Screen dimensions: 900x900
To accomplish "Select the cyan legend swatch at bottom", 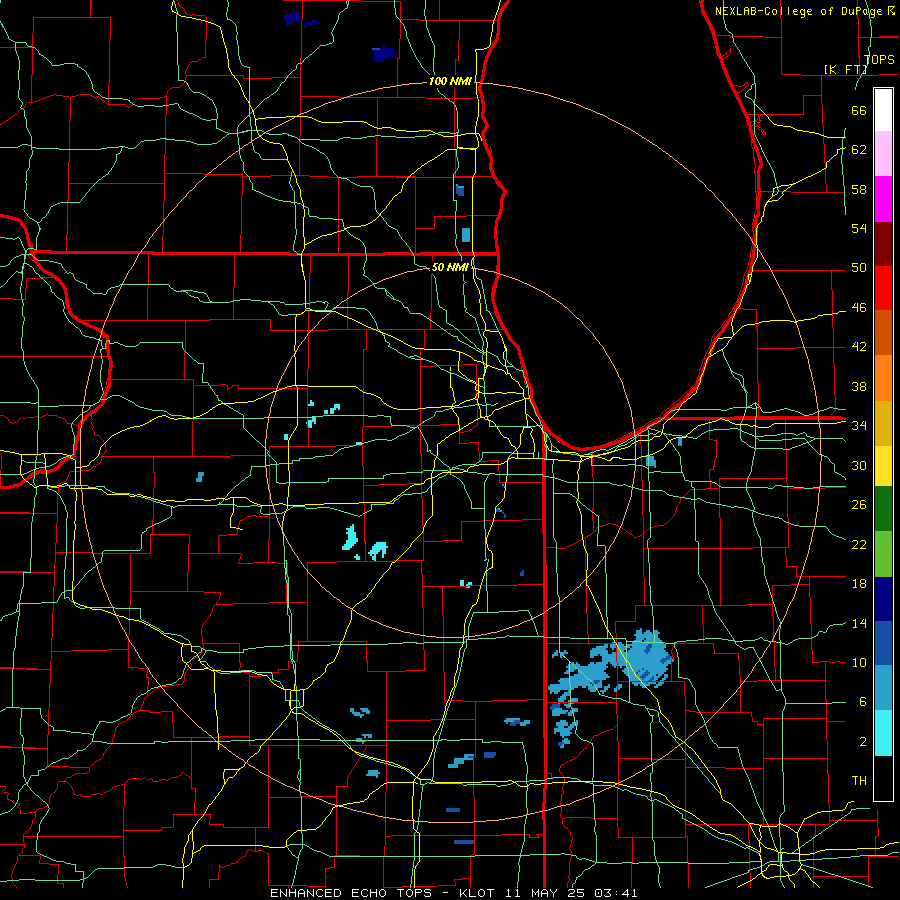I will (x=883, y=733).
